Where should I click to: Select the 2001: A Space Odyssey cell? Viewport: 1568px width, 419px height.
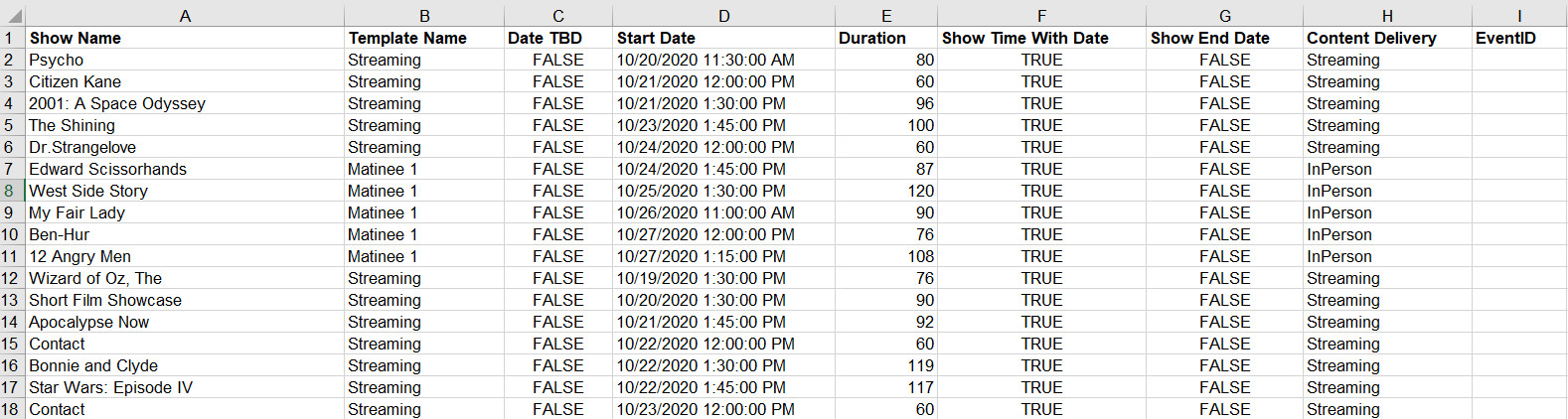[x=185, y=103]
